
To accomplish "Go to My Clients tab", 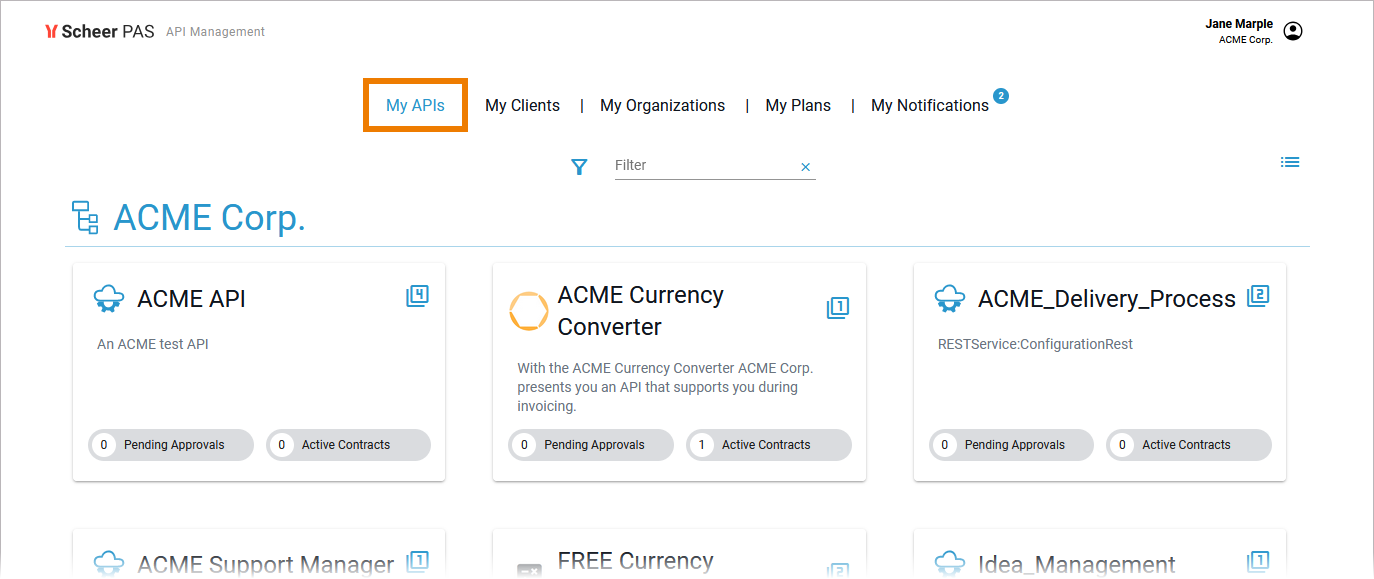I will [x=522, y=105].
